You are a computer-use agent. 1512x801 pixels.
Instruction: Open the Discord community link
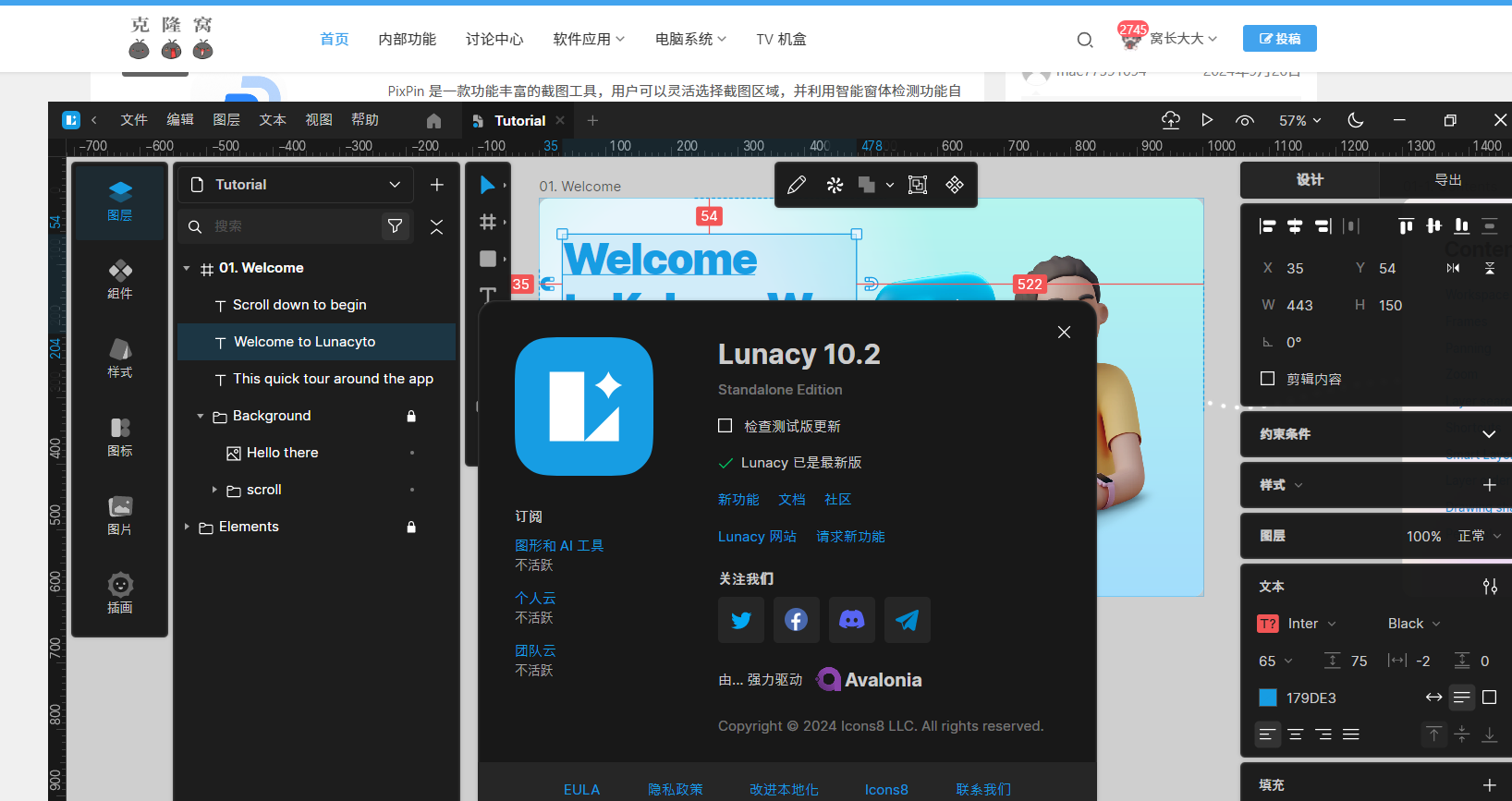[852, 620]
